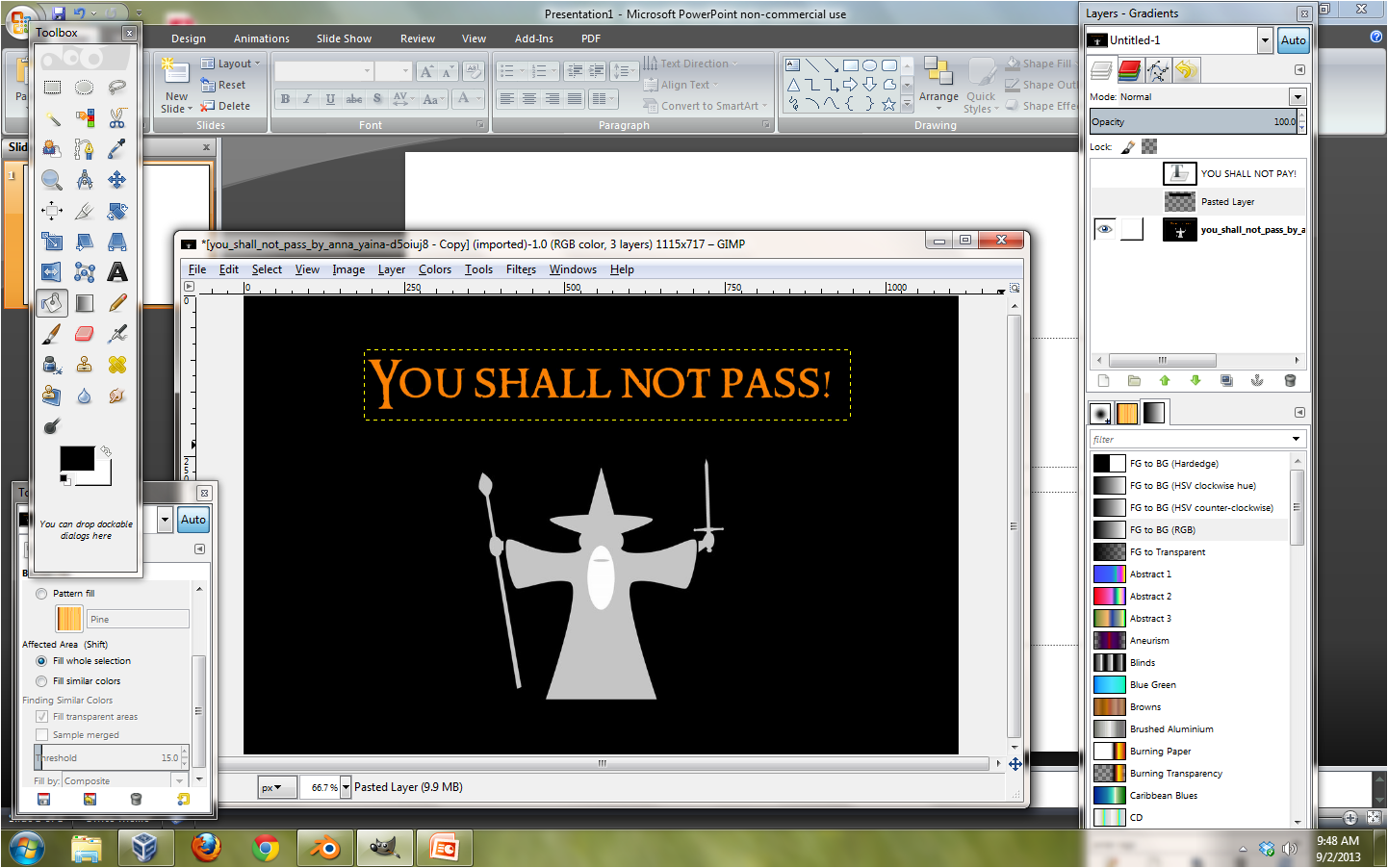Select Pattern fill radio button

[x=41, y=594]
